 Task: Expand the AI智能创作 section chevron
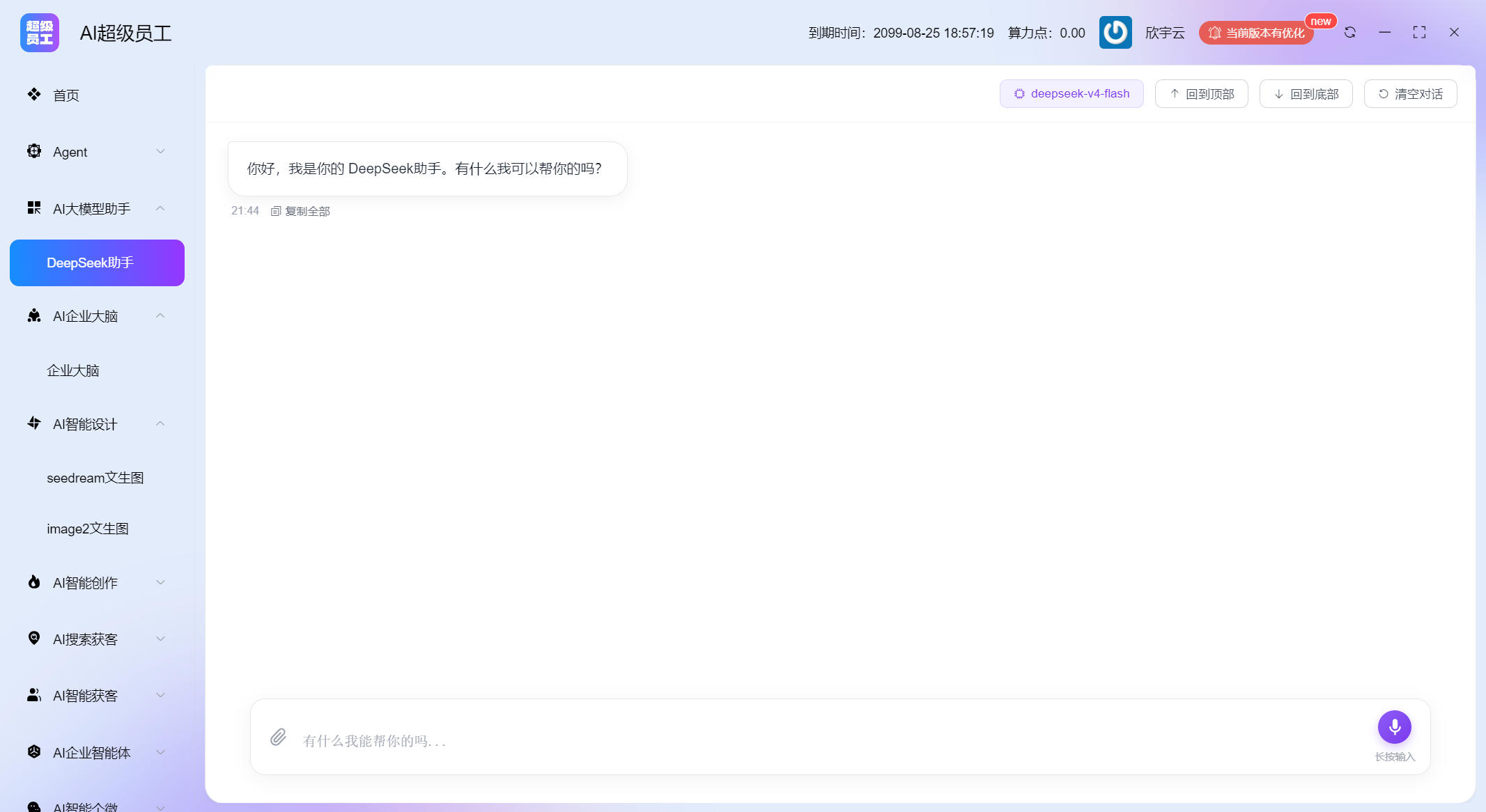click(x=161, y=582)
